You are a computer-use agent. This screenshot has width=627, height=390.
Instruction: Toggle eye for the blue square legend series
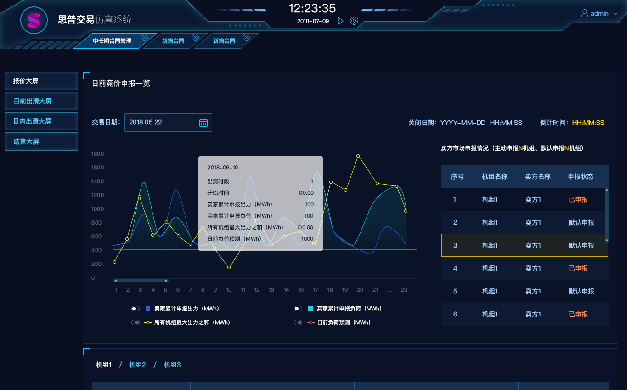pos(136,308)
